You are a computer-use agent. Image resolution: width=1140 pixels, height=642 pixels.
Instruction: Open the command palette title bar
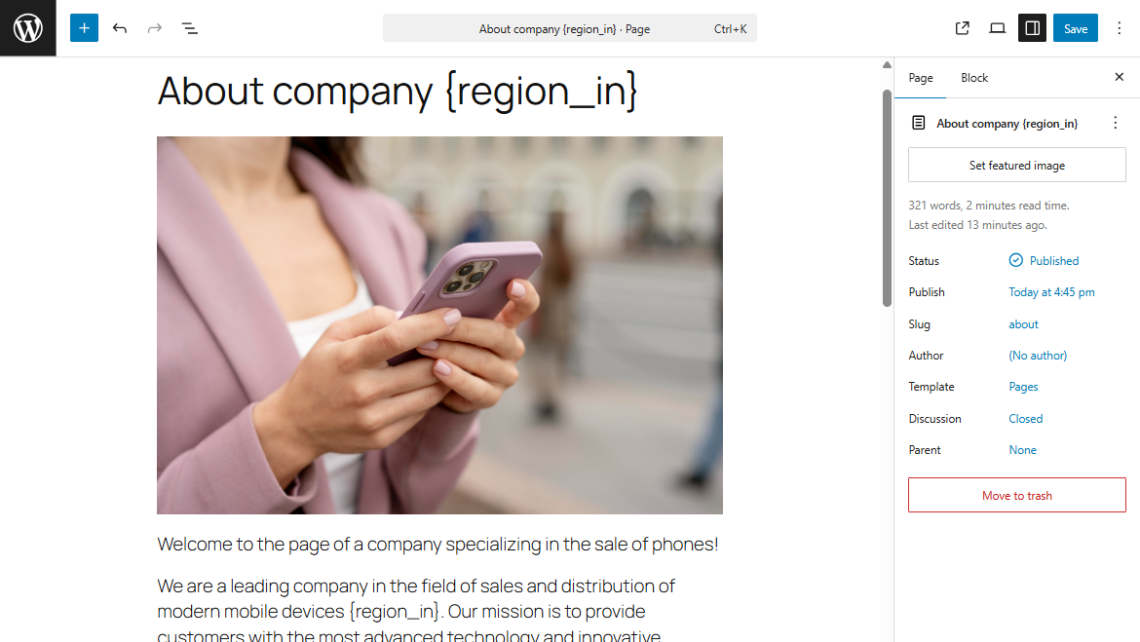569,28
